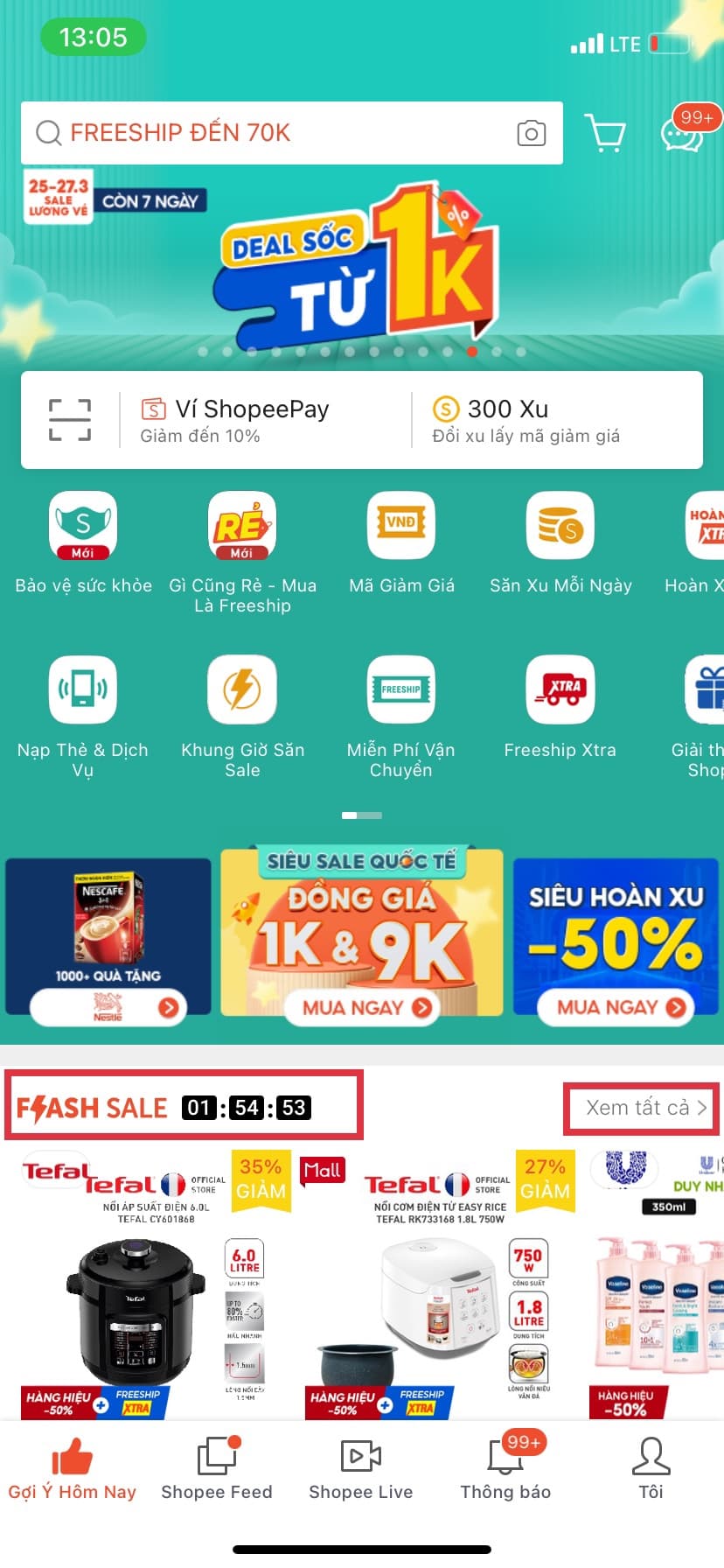Open the shopping cart icon

click(x=605, y=134)
